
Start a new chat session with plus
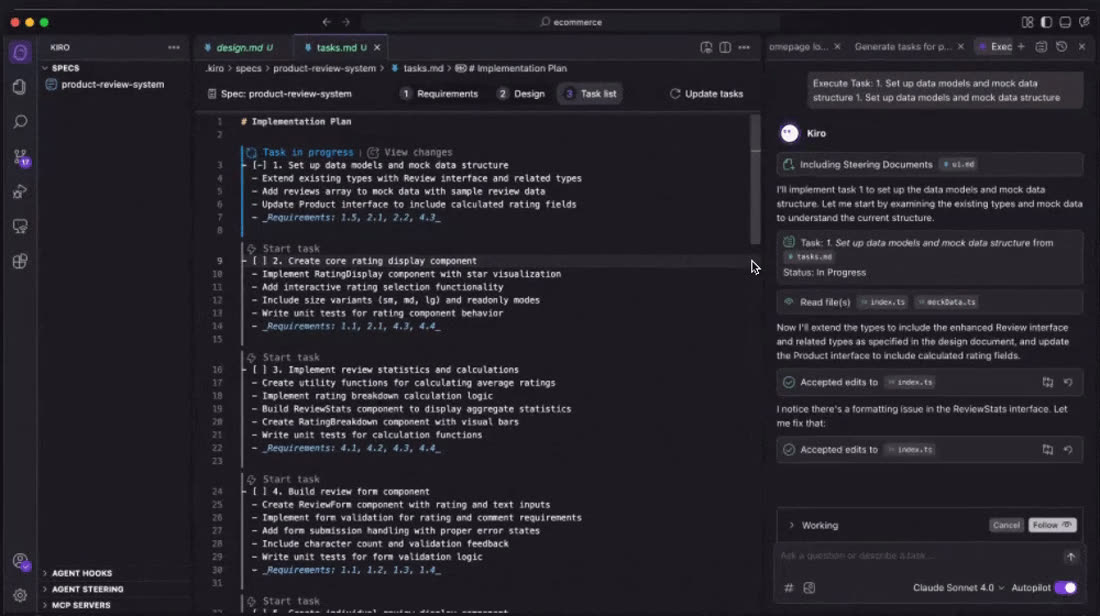click(x=1021, y=47)
